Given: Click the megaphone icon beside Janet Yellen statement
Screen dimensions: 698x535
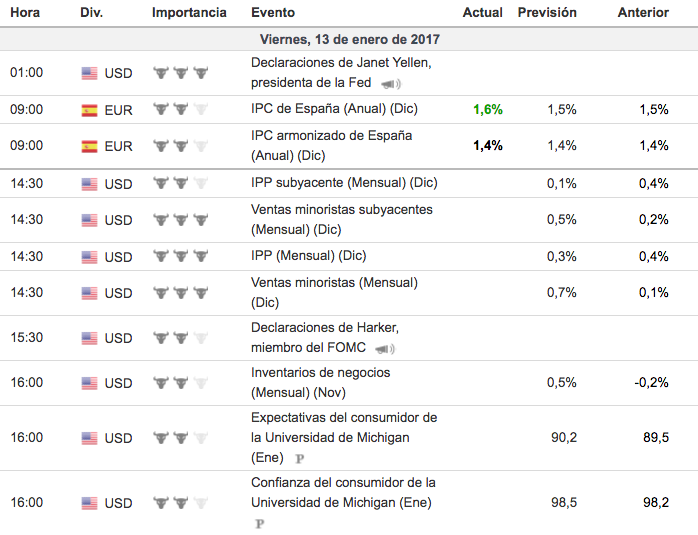Looking at the screenshot, I should (x=390, y=84).
